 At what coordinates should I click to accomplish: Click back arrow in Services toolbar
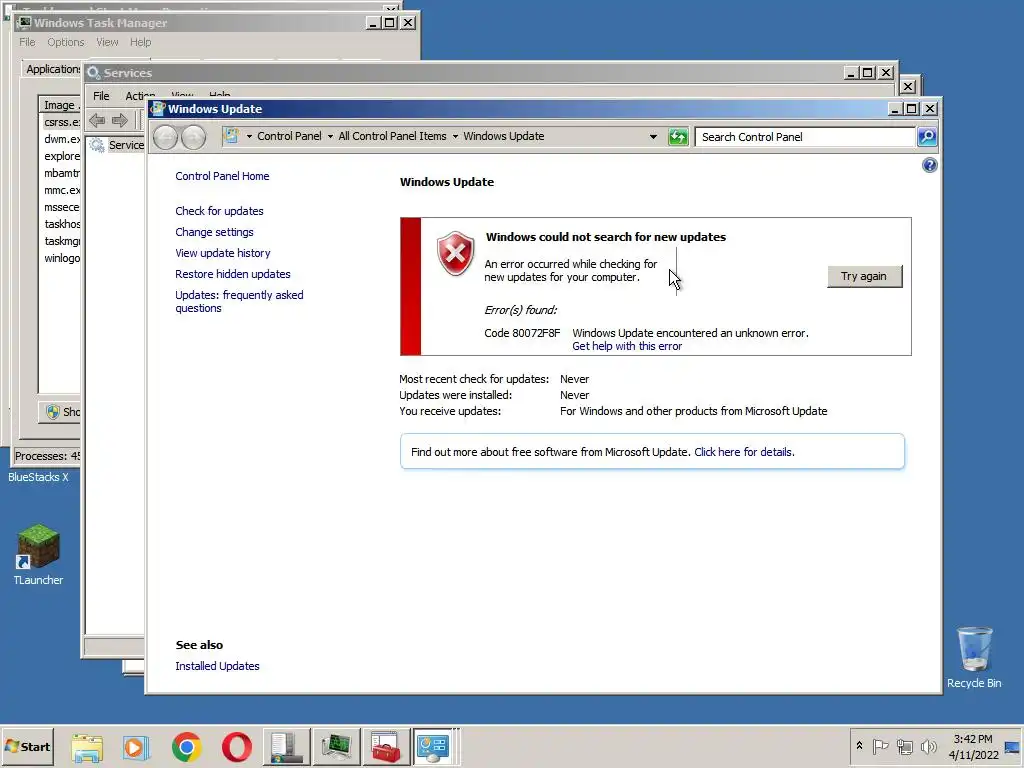click(97, 120)
